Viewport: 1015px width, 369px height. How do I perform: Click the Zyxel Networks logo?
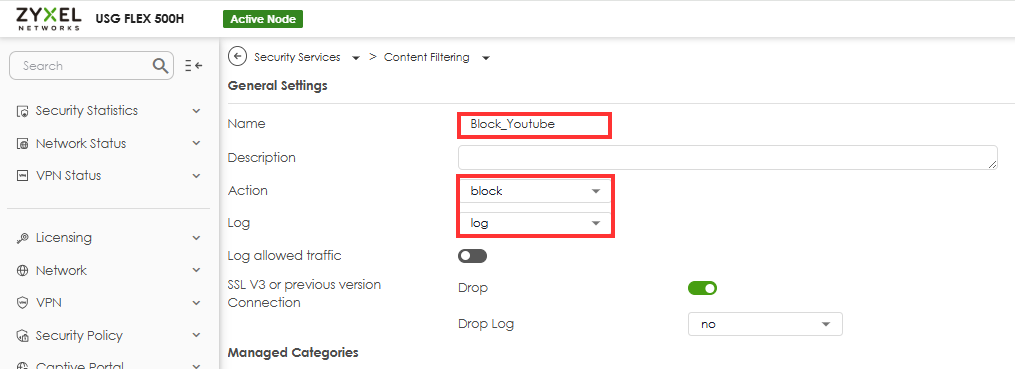pos(49,18)
